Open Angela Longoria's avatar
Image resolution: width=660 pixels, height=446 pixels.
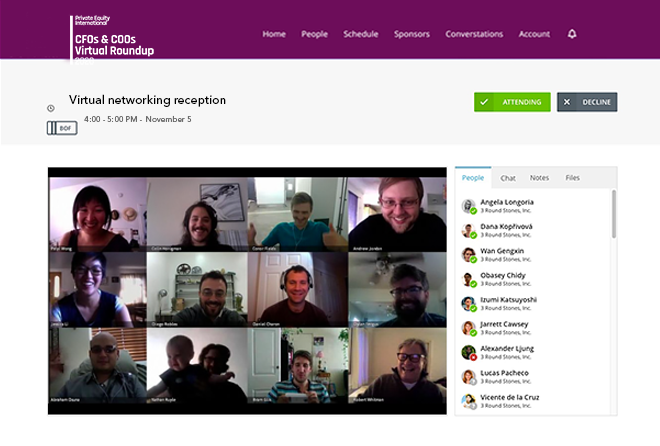pyautogui.click(x=468, y=206)
